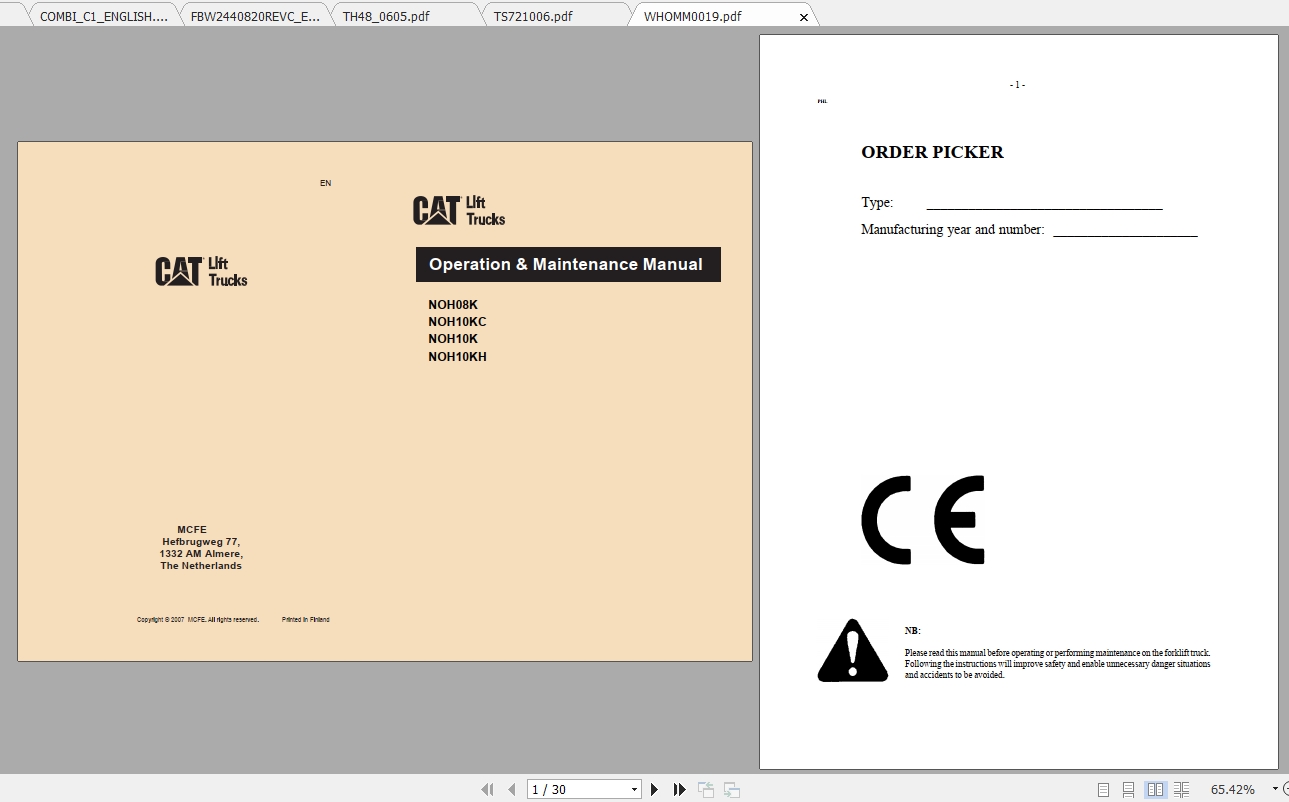Click the 65.42% zoom display
The image size is (1289, 802).
click(1232, 789)
